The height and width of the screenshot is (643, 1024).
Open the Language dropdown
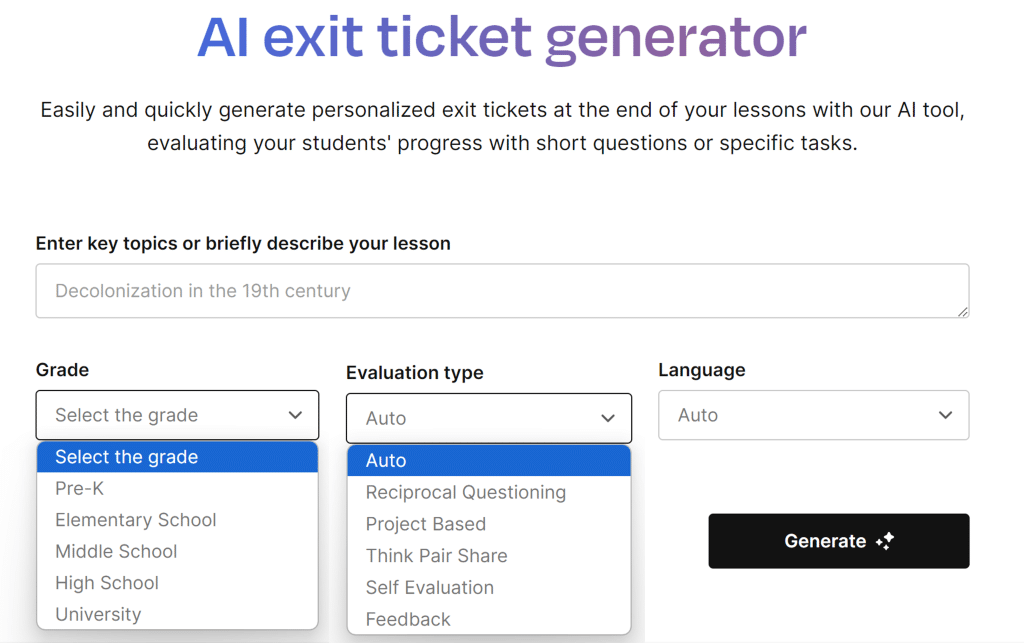click(813, 414)
